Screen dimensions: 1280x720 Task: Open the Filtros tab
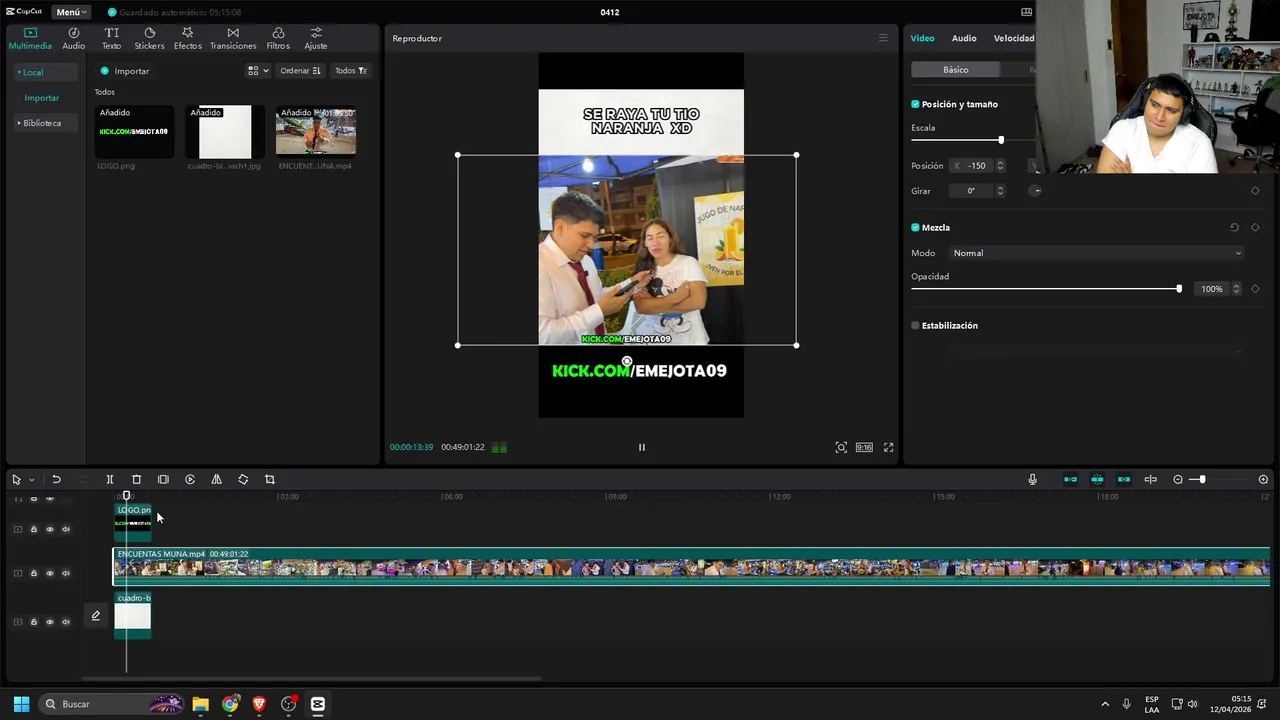(x=278, y=38)
